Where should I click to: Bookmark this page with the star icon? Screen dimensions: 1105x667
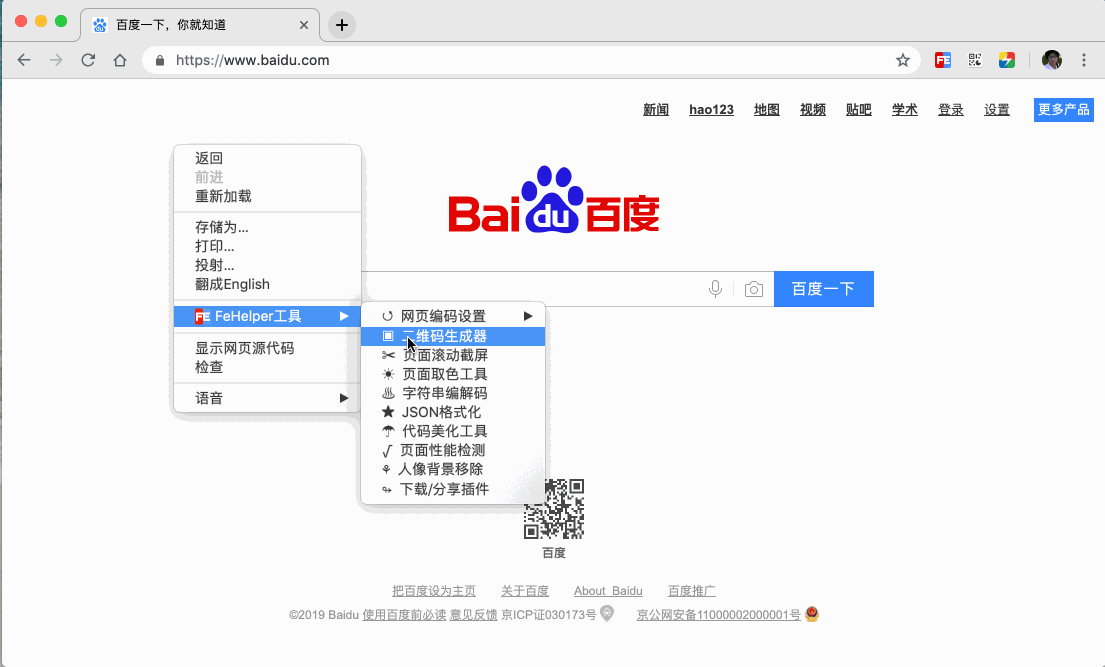point(903,60)
